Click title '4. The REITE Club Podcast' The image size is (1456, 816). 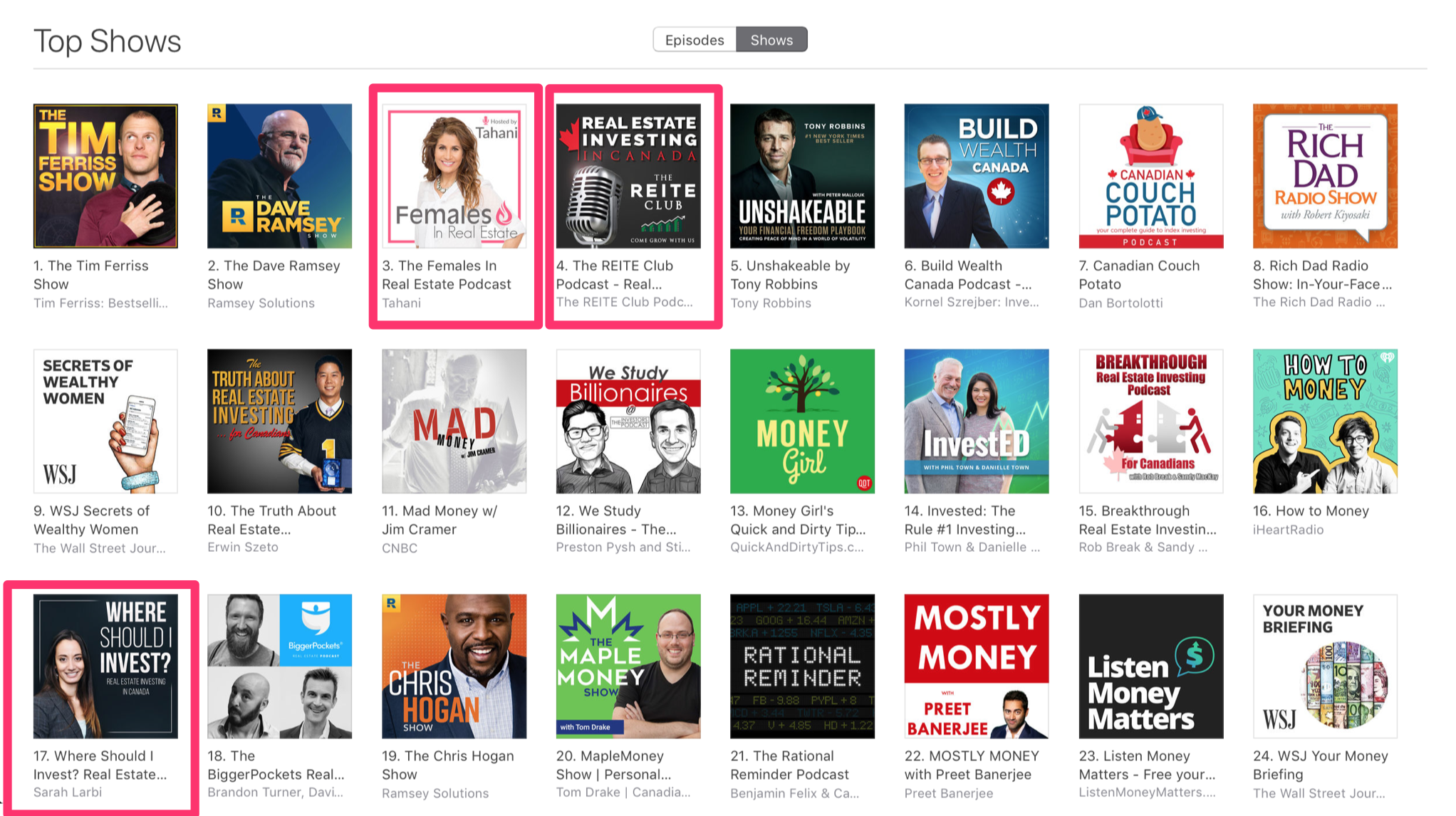[615, 275]
